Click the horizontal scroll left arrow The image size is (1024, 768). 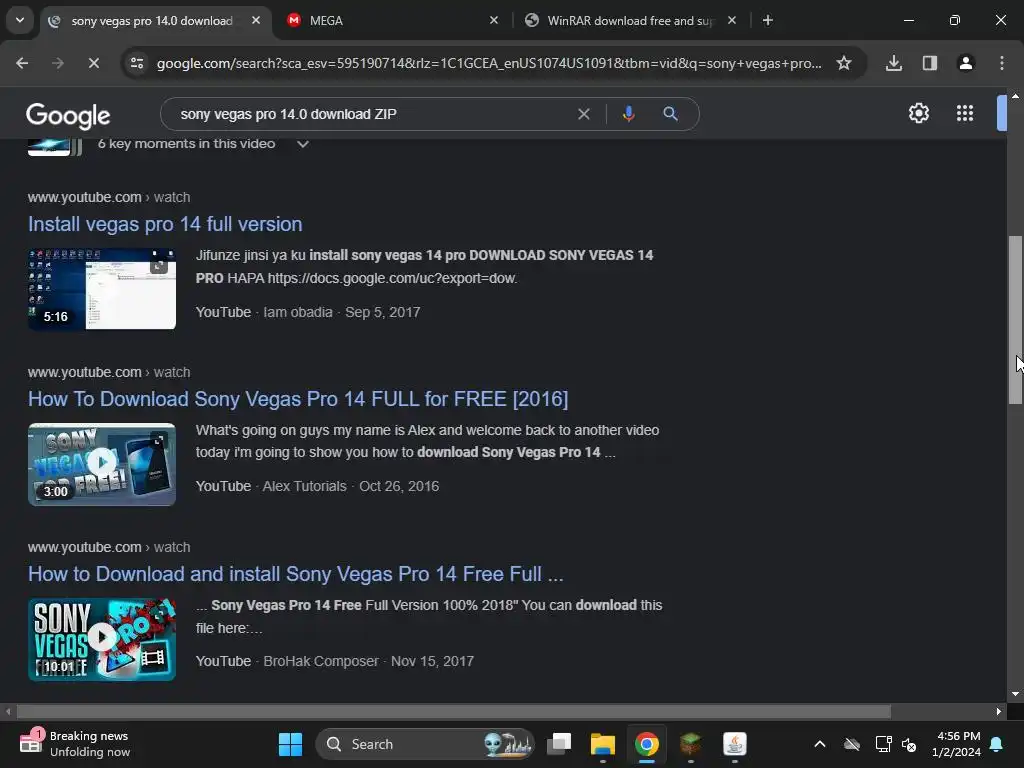8,711
